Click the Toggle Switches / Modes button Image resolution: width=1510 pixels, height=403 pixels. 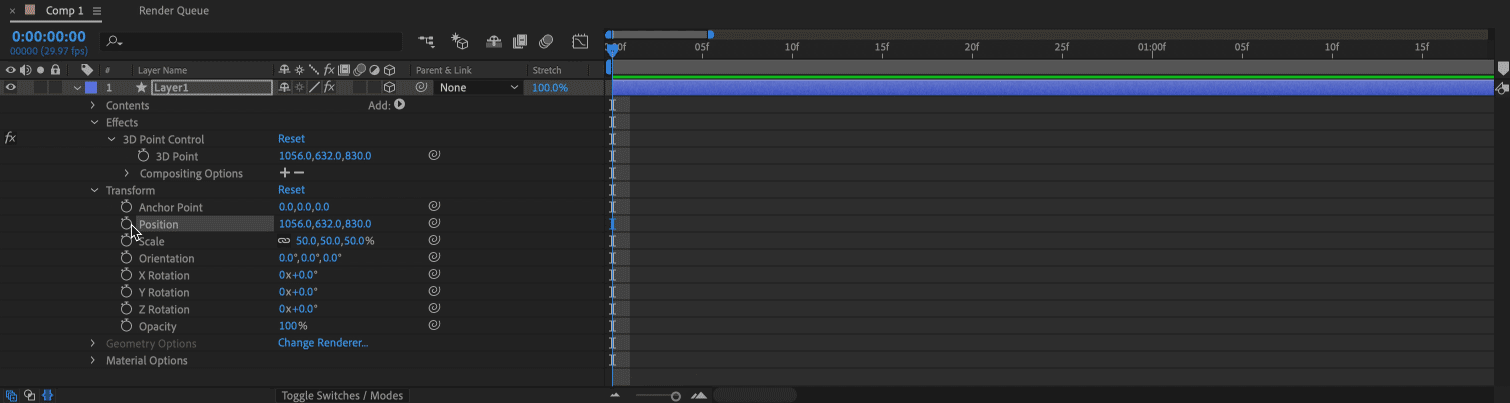pos(342,395)
